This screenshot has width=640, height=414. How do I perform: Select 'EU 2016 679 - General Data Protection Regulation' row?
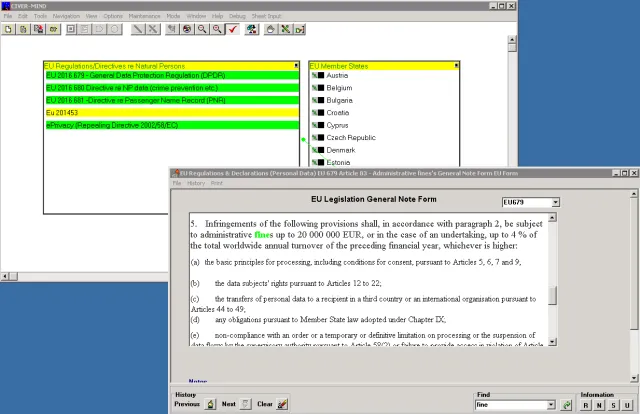pyautogui.click(x=172, y=76)
